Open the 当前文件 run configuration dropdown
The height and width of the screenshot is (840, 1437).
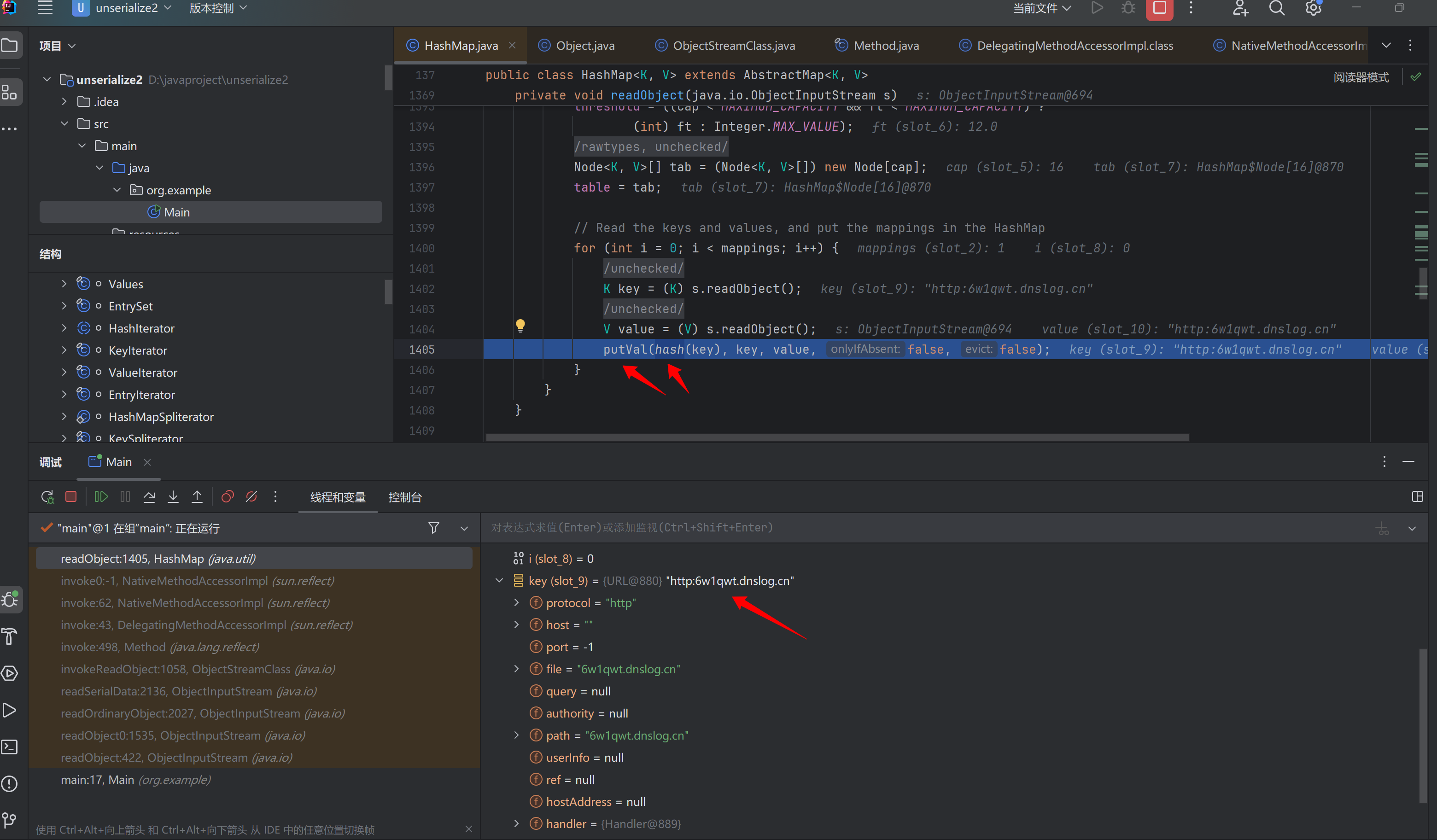click(x=1042, y=9)
